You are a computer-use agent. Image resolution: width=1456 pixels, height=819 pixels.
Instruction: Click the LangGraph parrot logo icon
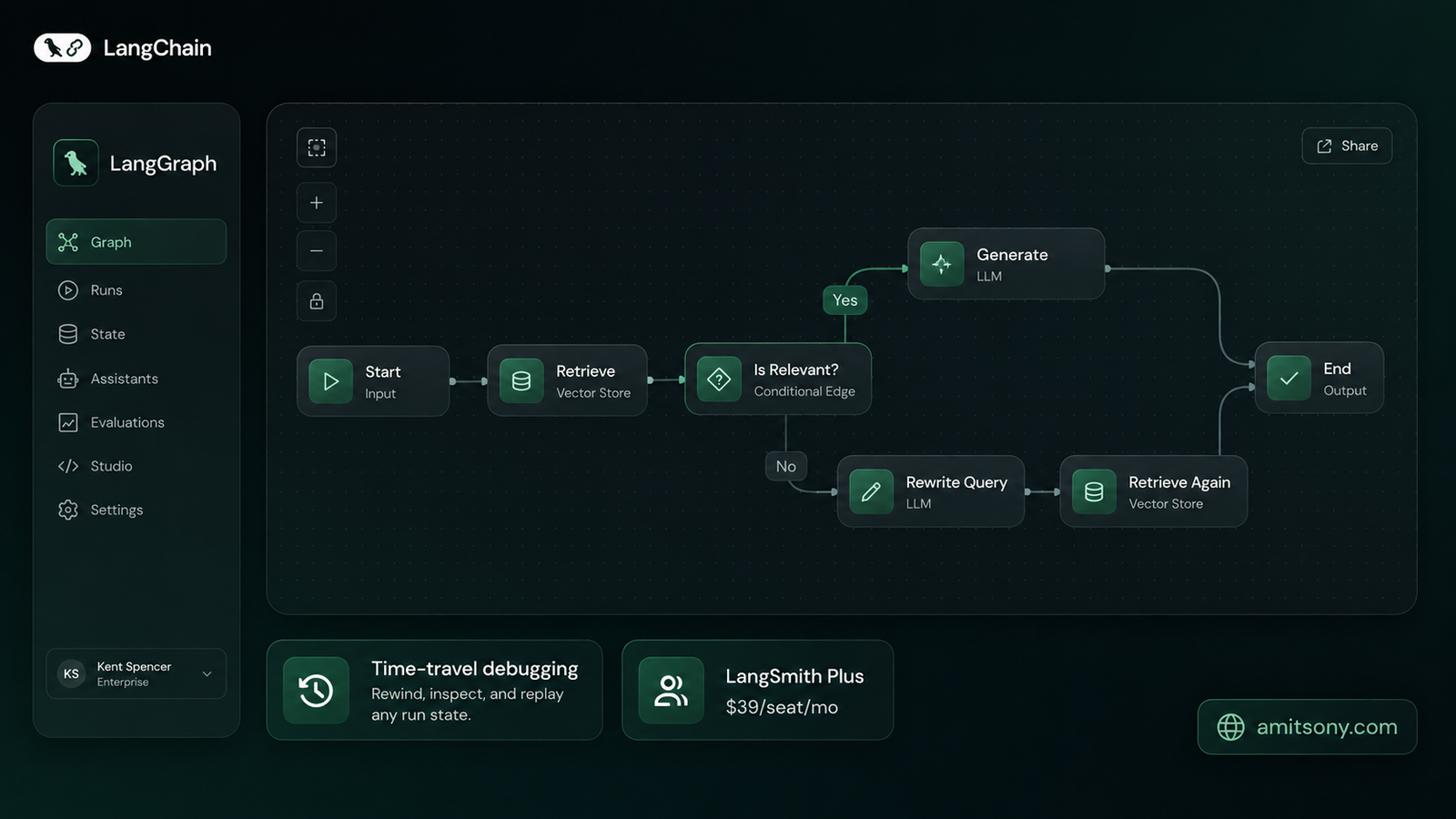(x=76, y=163)
